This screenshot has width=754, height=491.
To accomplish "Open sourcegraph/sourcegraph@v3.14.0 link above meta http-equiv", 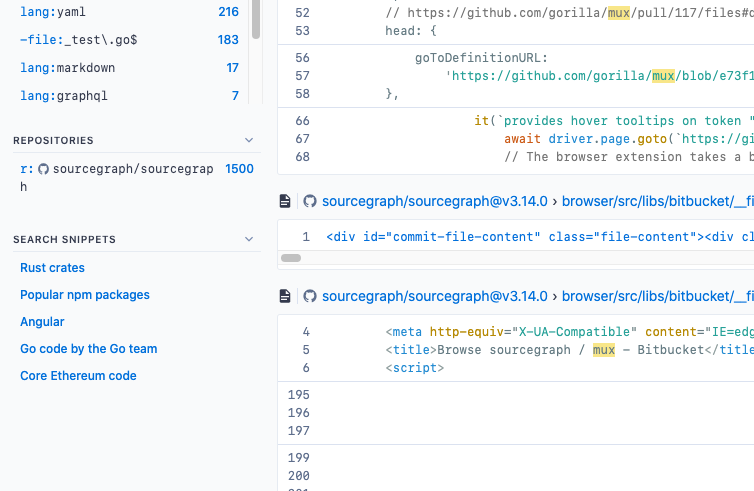I will point(435,296).
